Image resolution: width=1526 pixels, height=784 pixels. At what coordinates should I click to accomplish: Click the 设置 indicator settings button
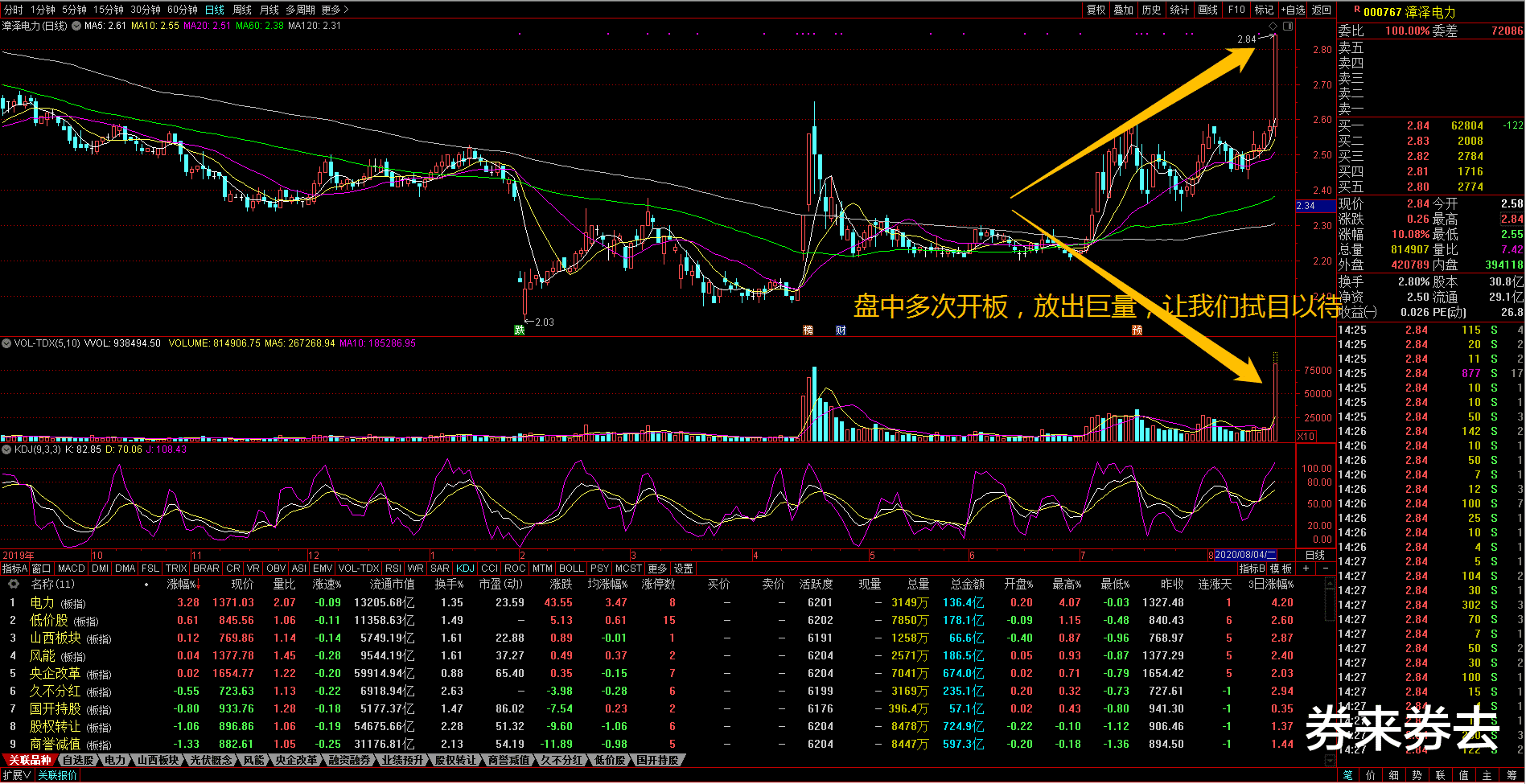click(683, 569)
